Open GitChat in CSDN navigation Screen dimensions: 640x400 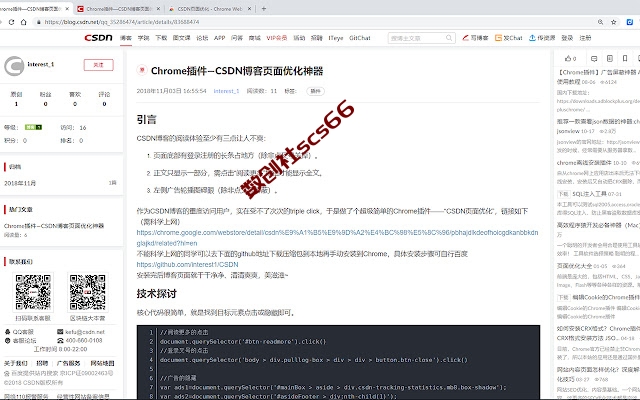360,38
